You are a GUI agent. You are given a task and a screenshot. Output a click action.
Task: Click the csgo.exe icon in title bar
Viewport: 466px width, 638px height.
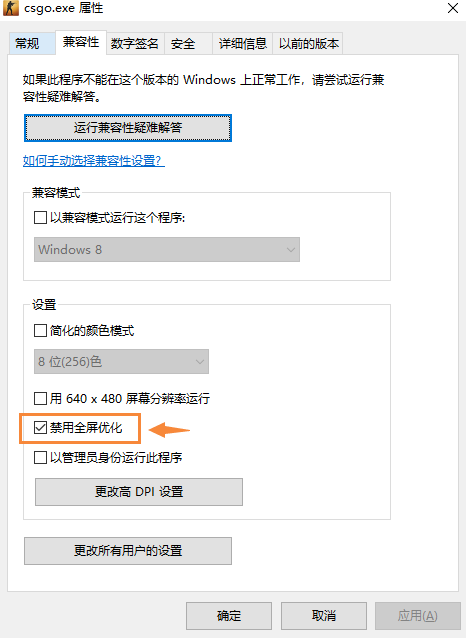pyautogui.click(x=11, y=8)
